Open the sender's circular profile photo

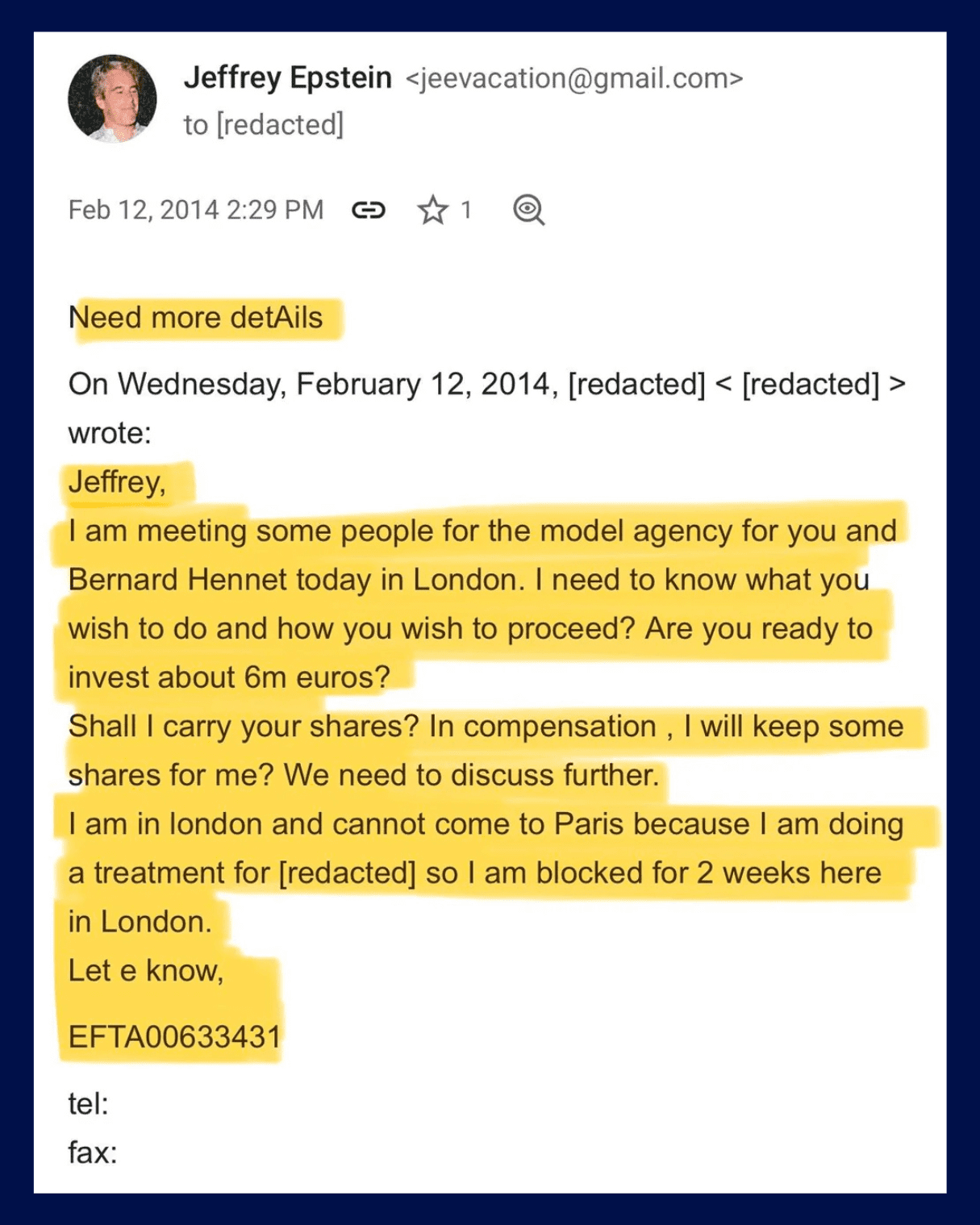coord(112,99)
